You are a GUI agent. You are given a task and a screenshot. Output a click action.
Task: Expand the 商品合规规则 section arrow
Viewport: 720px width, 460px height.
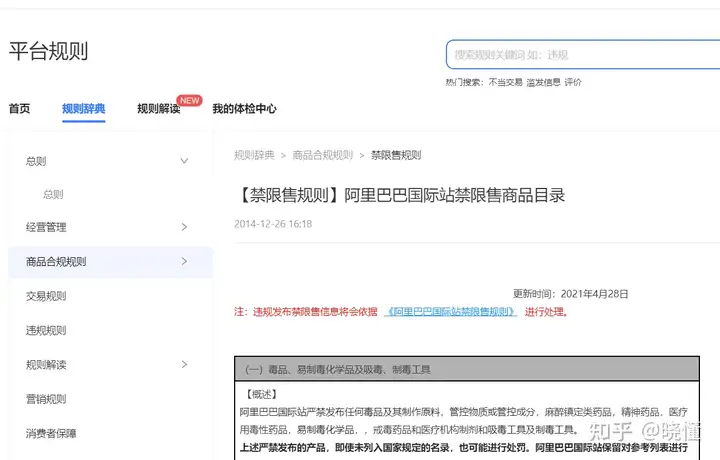pos(184,261)
